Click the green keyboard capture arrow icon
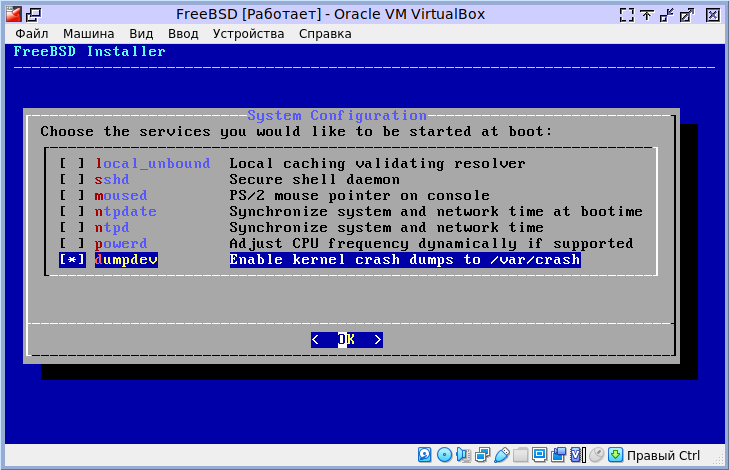Screen dimensions: 729x470 [x=616, y=455]
